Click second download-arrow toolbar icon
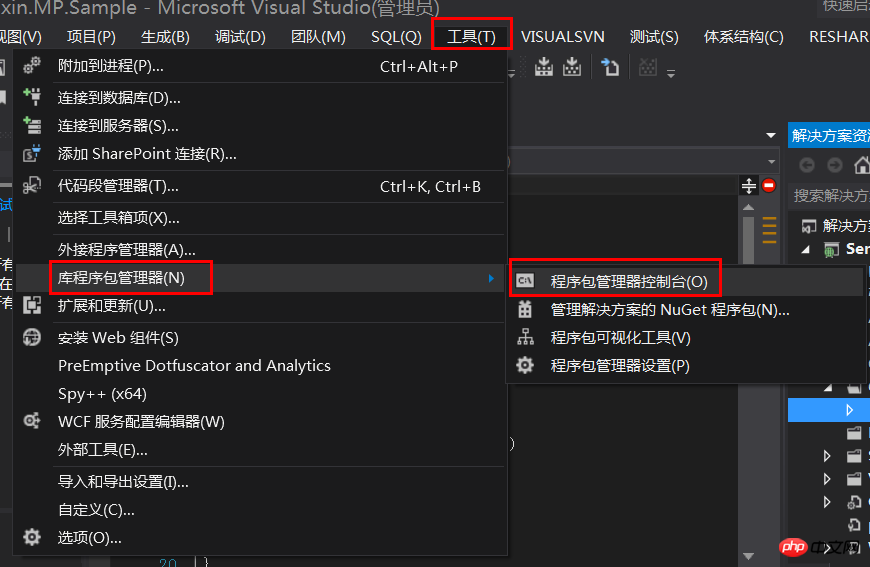 (x=571, y=67)
